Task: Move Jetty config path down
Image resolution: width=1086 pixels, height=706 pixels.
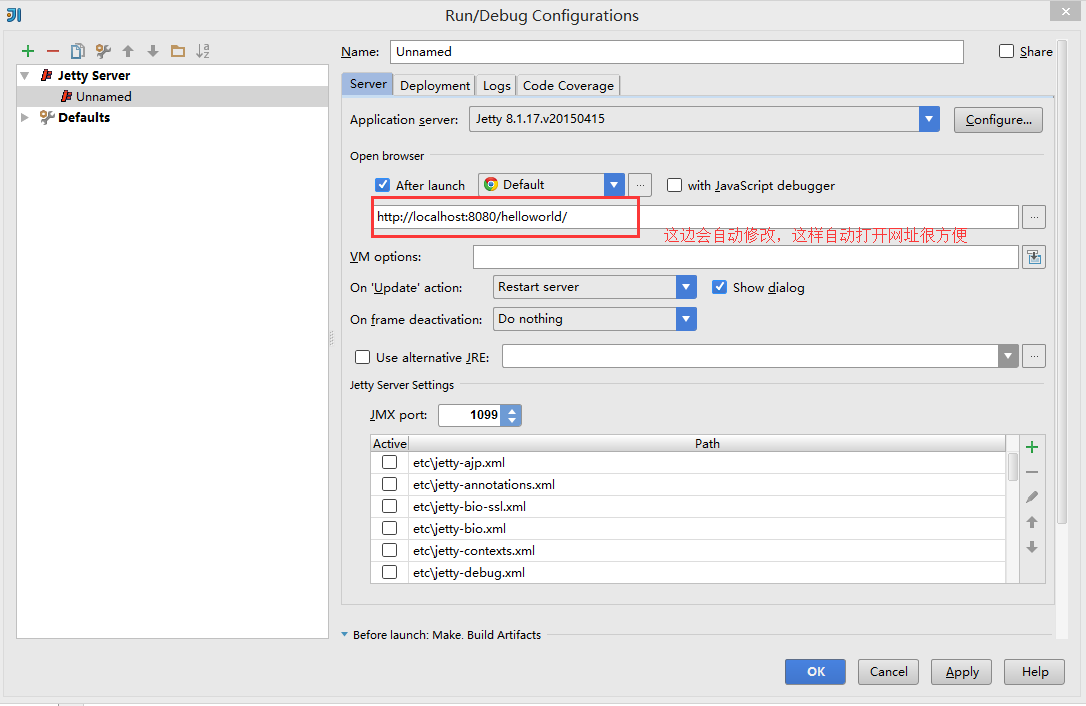Action: tap(1032, 547)
